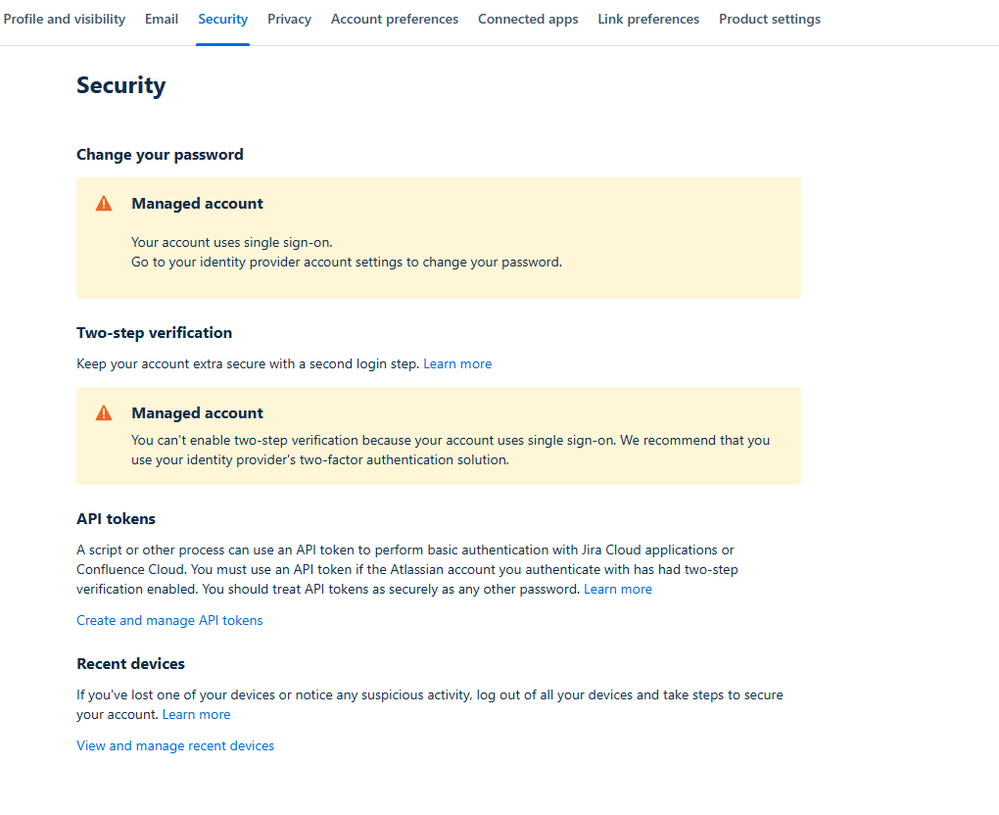Open the Account preferences tab
The image size is (999, 815).
(395, 19)
